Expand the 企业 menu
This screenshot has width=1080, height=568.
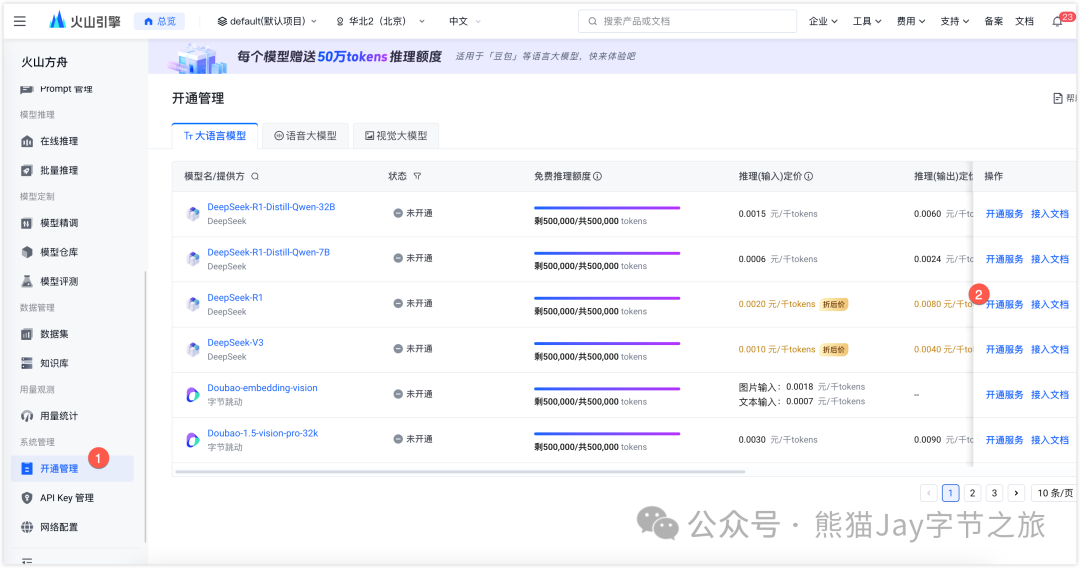click(823, 21)
